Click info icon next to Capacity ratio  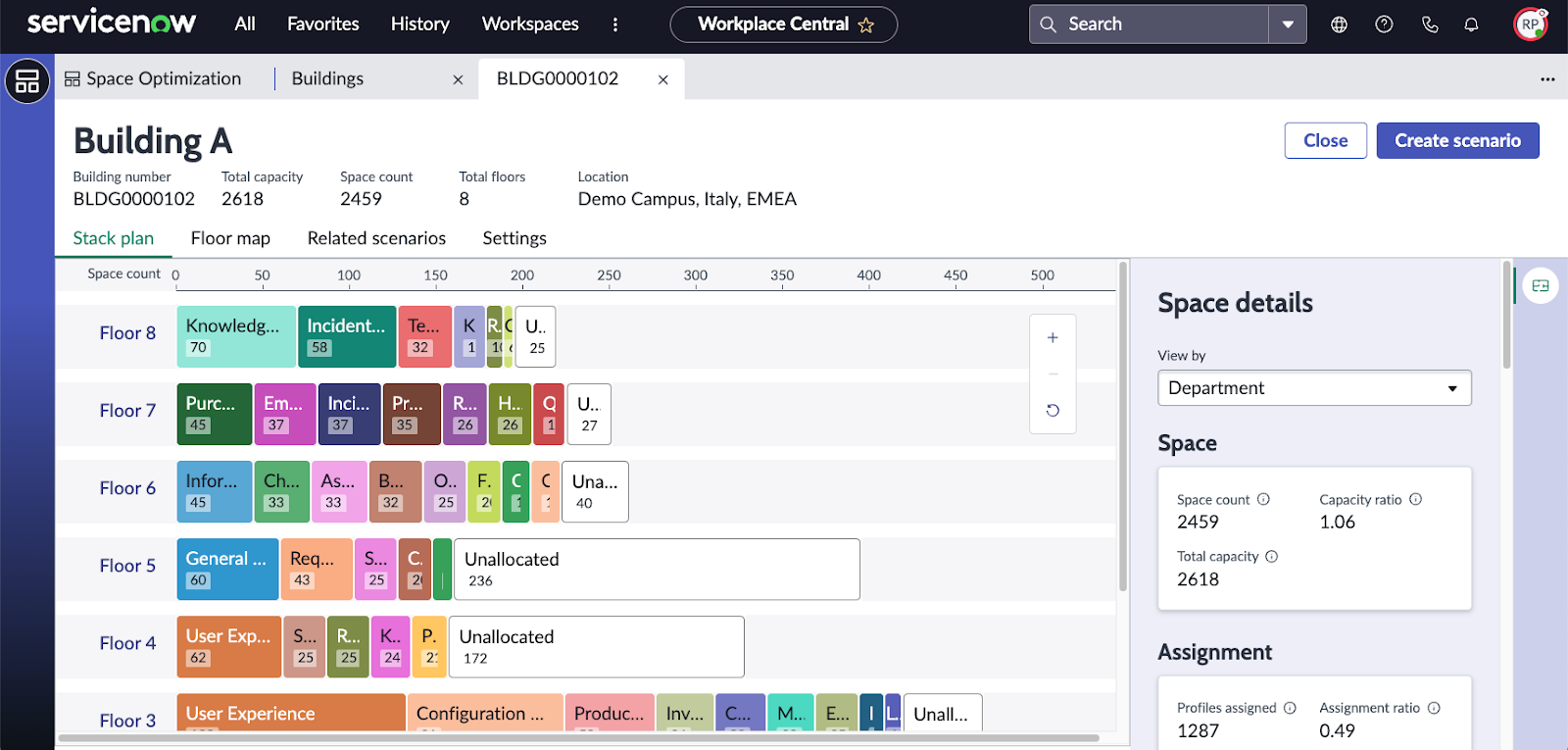coord(1415,499)
